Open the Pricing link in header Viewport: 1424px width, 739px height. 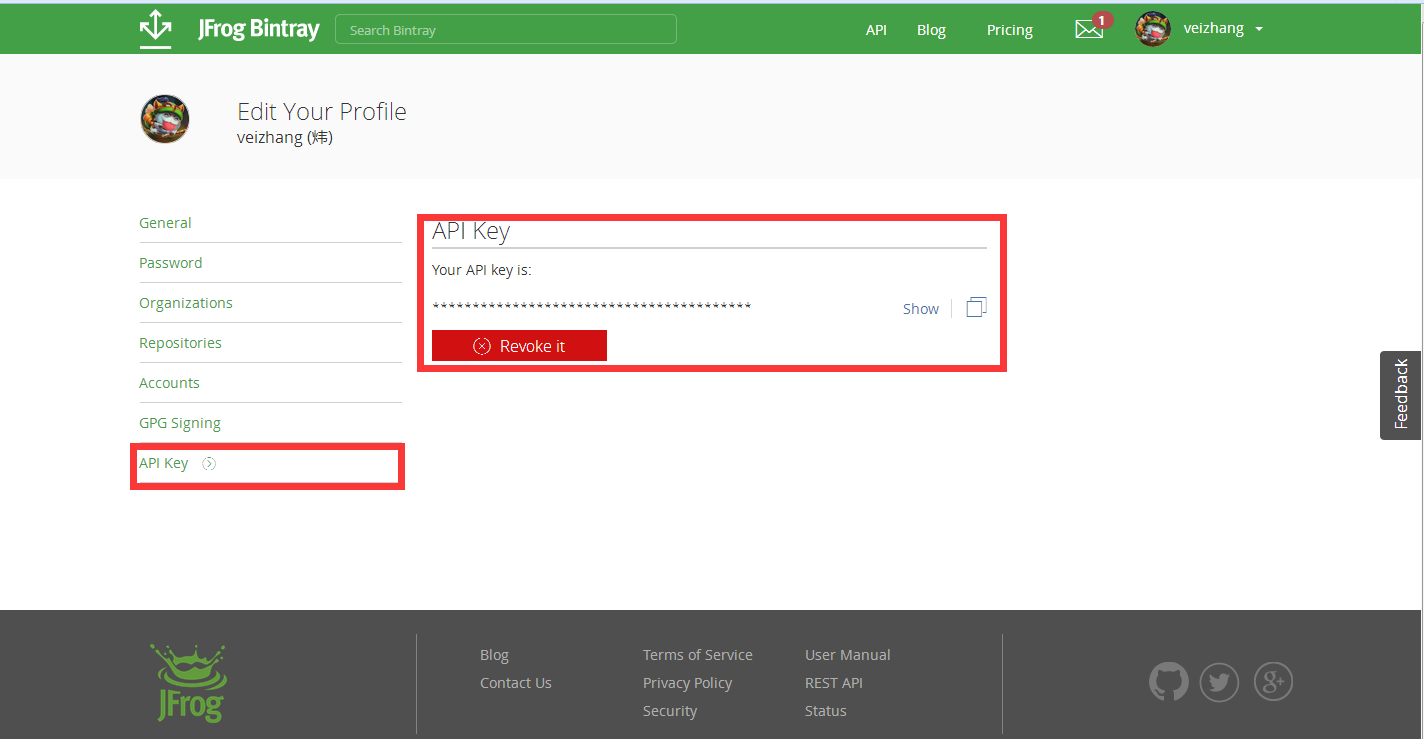point(1010,30)
